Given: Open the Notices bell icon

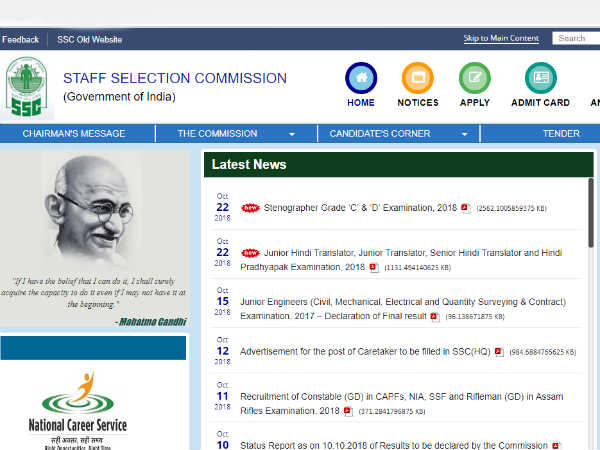Looking at the screenshot, I should tap(417, 78).
